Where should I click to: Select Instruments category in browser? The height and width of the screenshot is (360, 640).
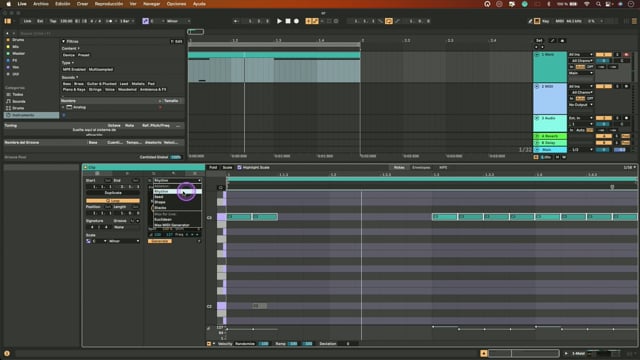pos(31,115)
